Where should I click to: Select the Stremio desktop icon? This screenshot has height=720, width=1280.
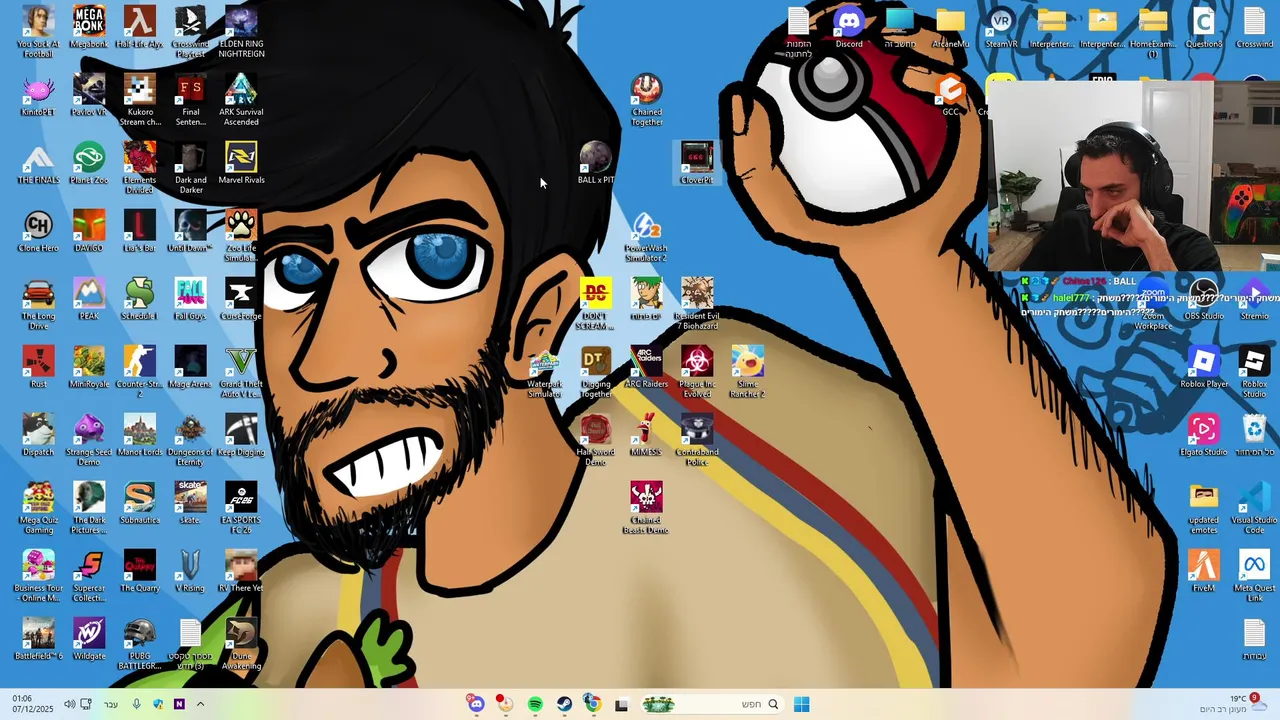click(x=1254, y=299)
